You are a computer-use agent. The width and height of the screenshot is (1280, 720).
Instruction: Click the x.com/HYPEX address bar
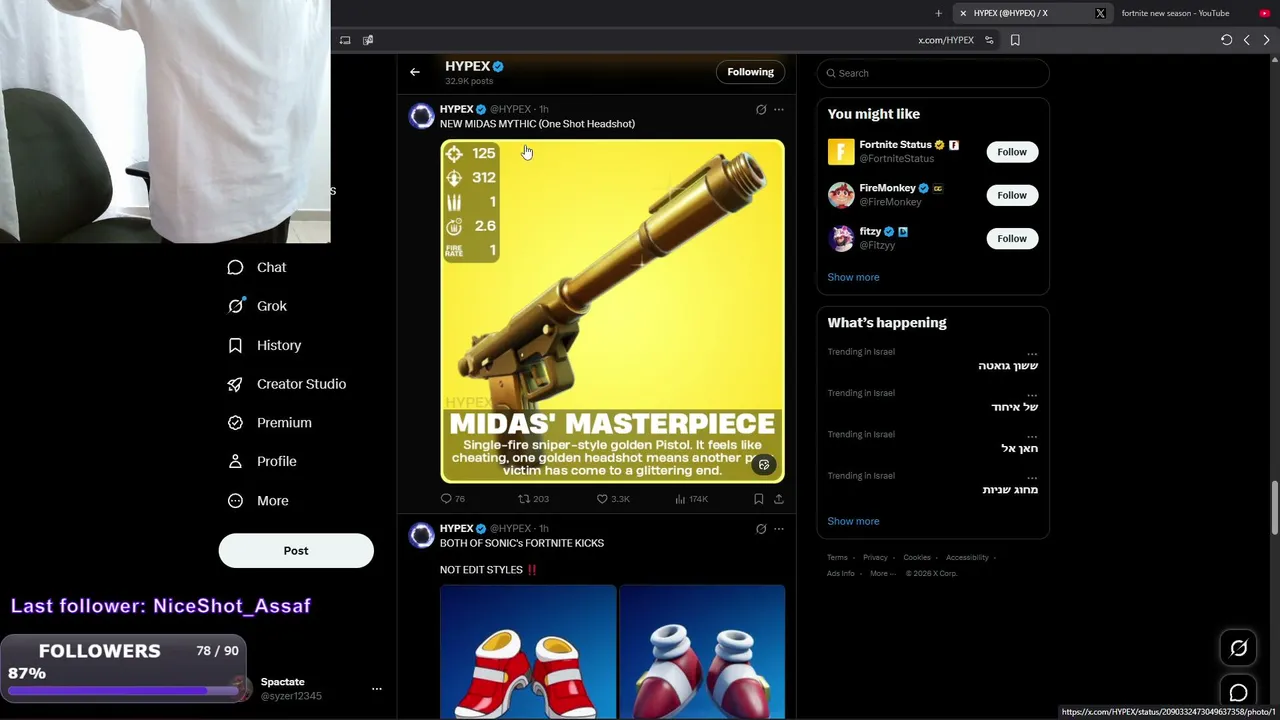945,40
